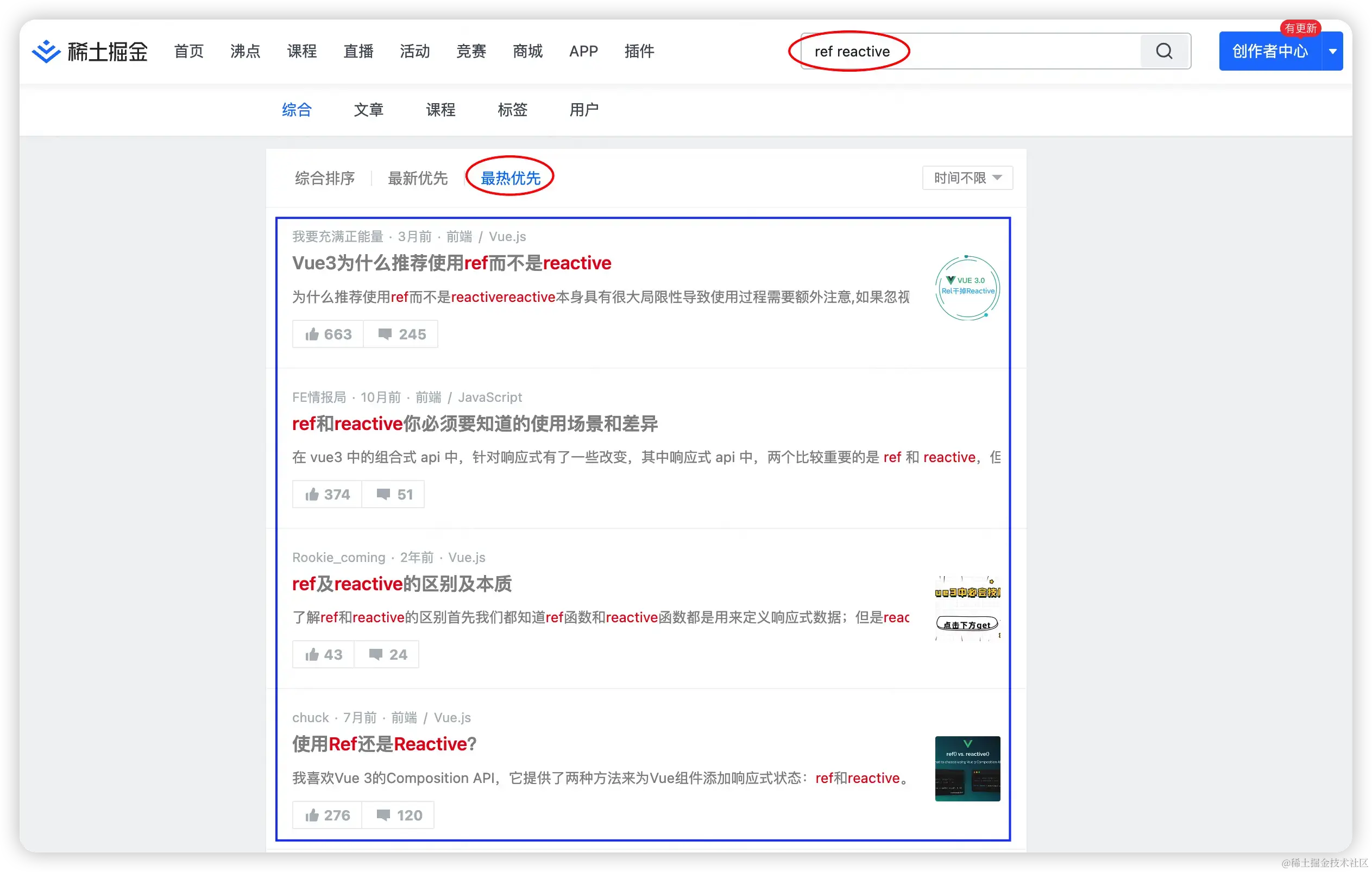Click the 插件 navigation icon

click(x=639, y=52)
